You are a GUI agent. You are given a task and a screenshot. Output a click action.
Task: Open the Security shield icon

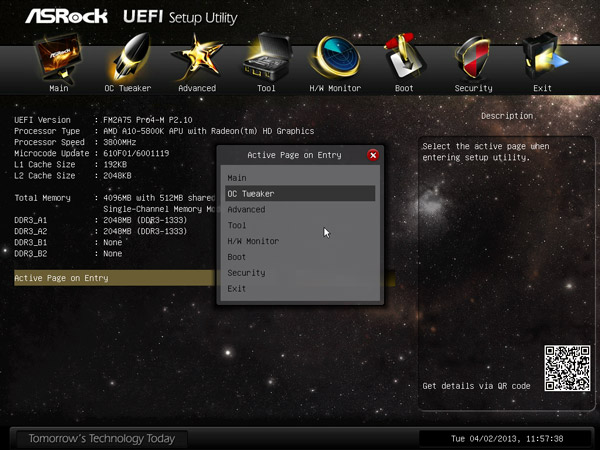coord(473,57)
